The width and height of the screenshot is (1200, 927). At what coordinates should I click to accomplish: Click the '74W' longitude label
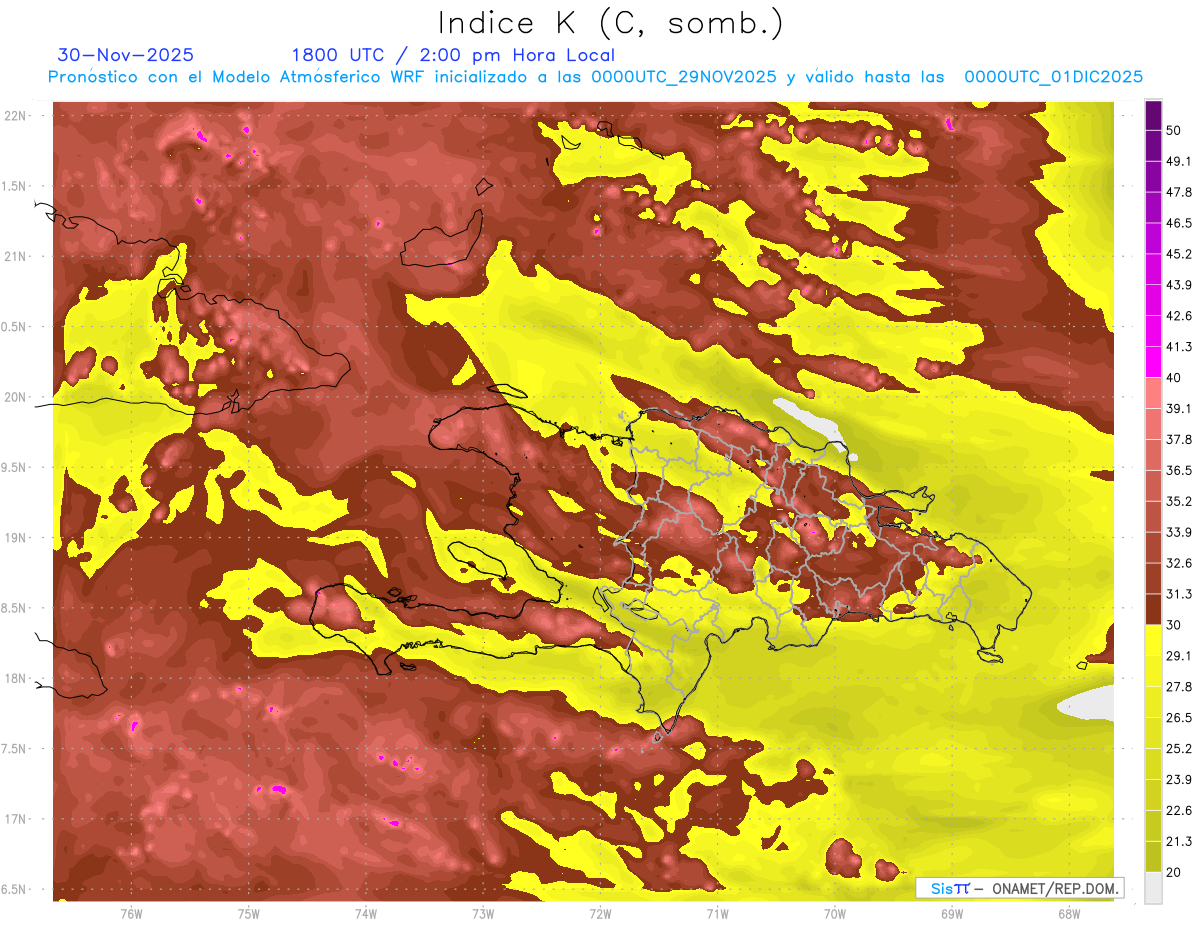(365, 913)
